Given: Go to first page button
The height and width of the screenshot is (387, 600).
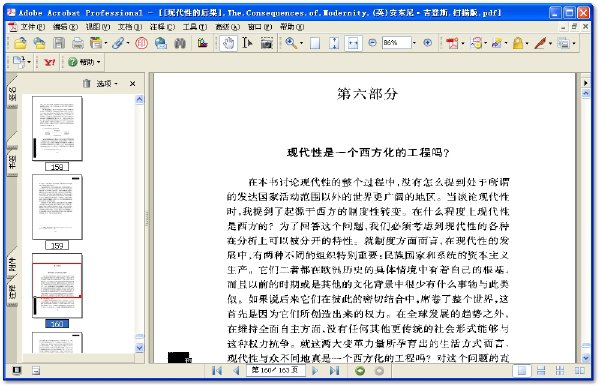Looking at the screenshot, I should 217,371.
